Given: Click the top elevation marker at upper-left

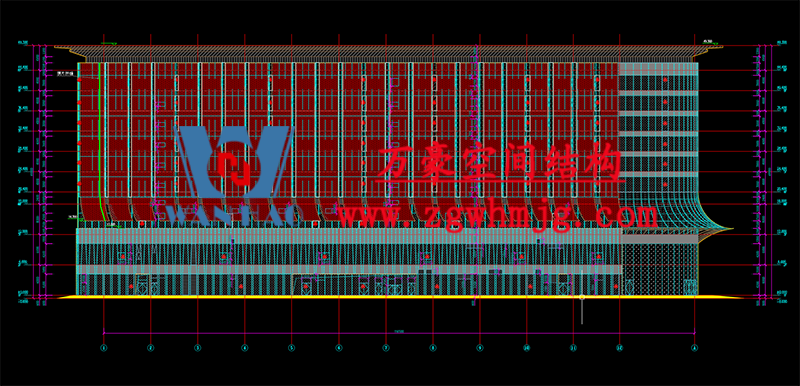Looking at the screenshot, I should tap(22, 43).
